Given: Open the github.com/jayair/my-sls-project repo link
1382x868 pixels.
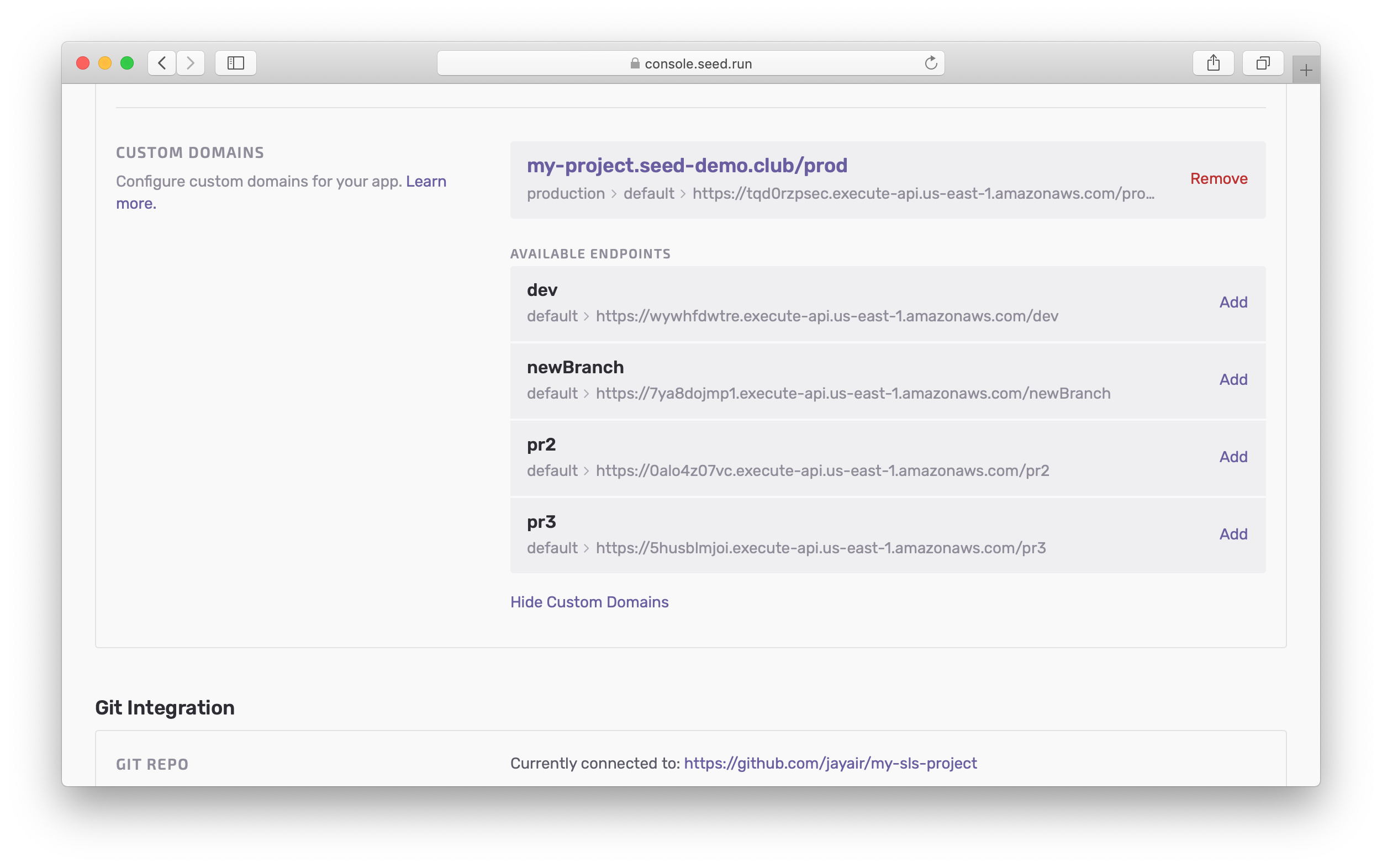Looking at the screenshot, I should [830, 763].
